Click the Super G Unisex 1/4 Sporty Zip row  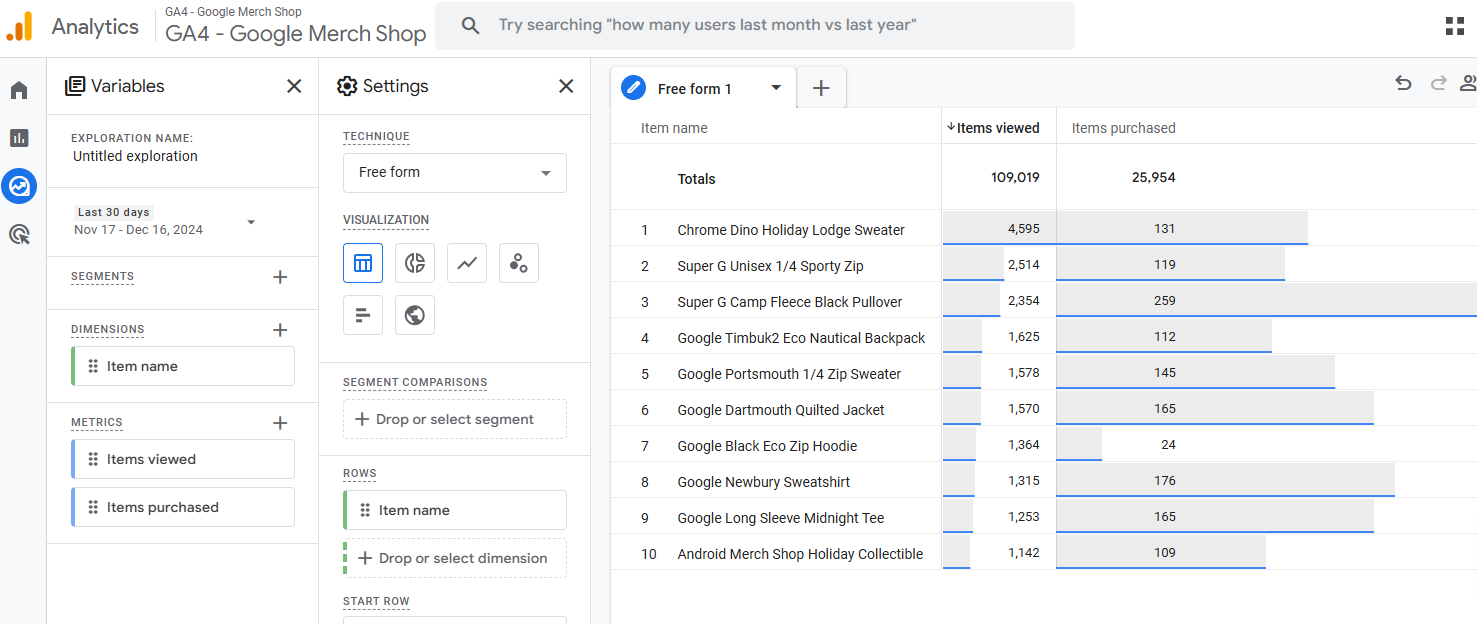tap(1044, 265)
